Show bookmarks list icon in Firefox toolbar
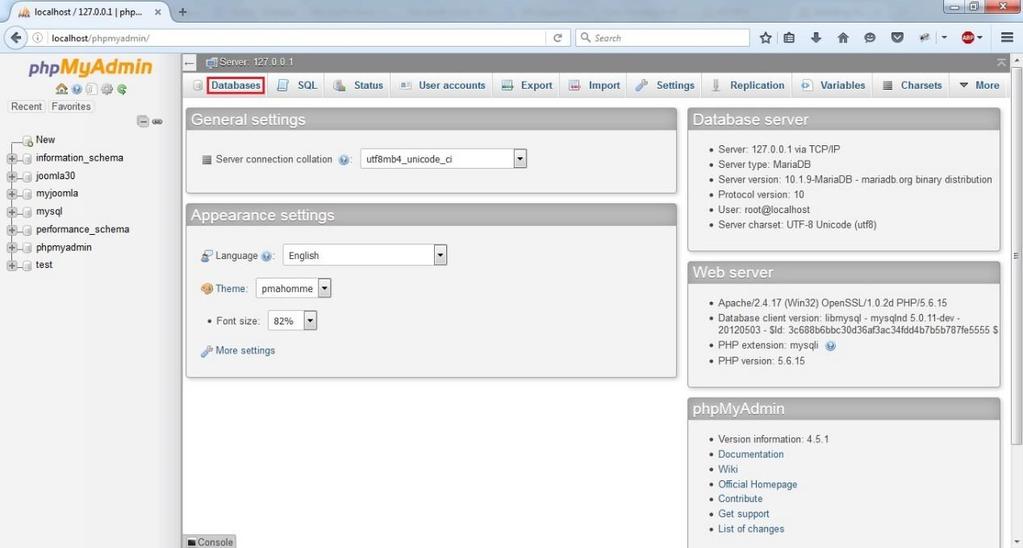The height and width of the screenshot is (548, 1023). click(789, 38)
